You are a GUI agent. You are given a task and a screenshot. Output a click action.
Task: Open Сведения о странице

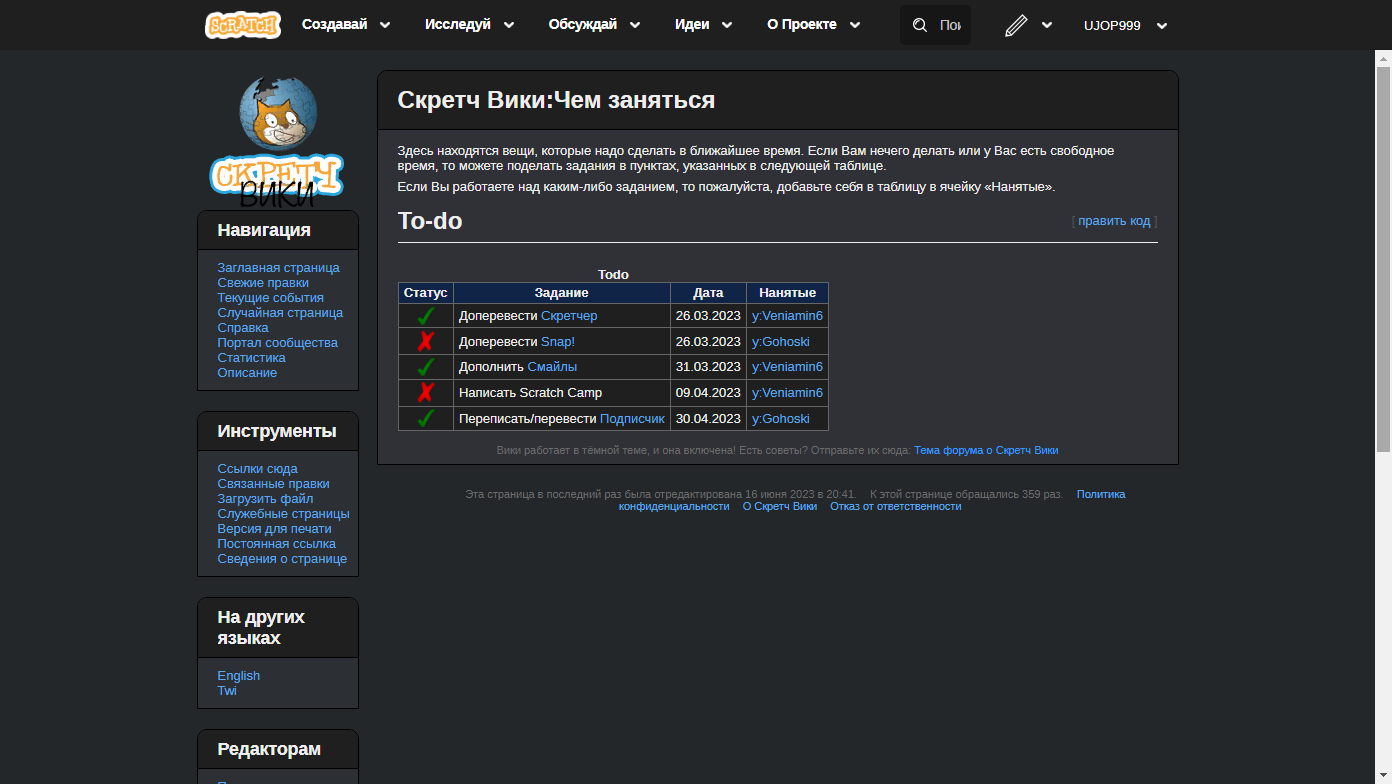point(282,559)
